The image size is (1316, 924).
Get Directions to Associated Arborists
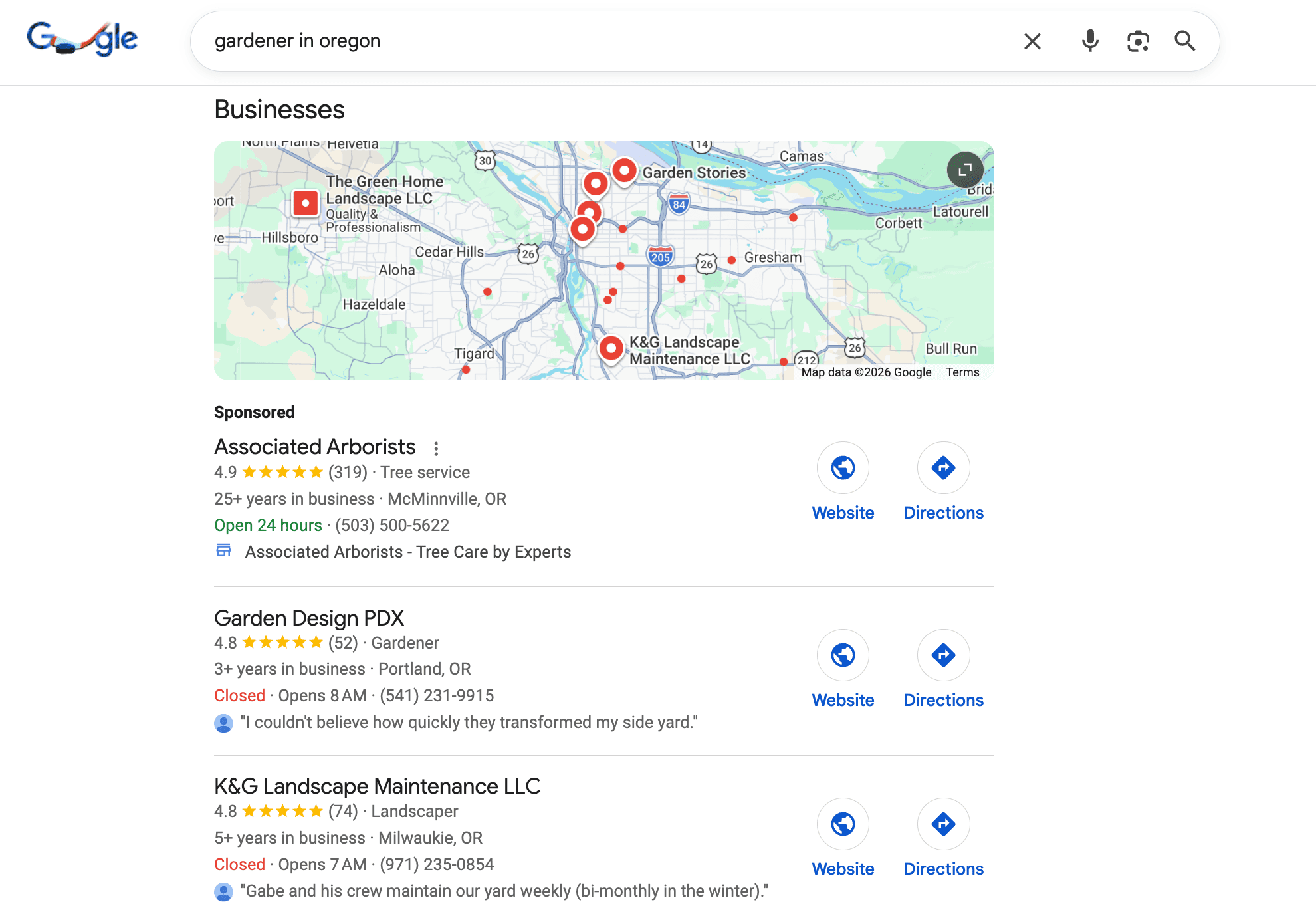tap(943, 468)
